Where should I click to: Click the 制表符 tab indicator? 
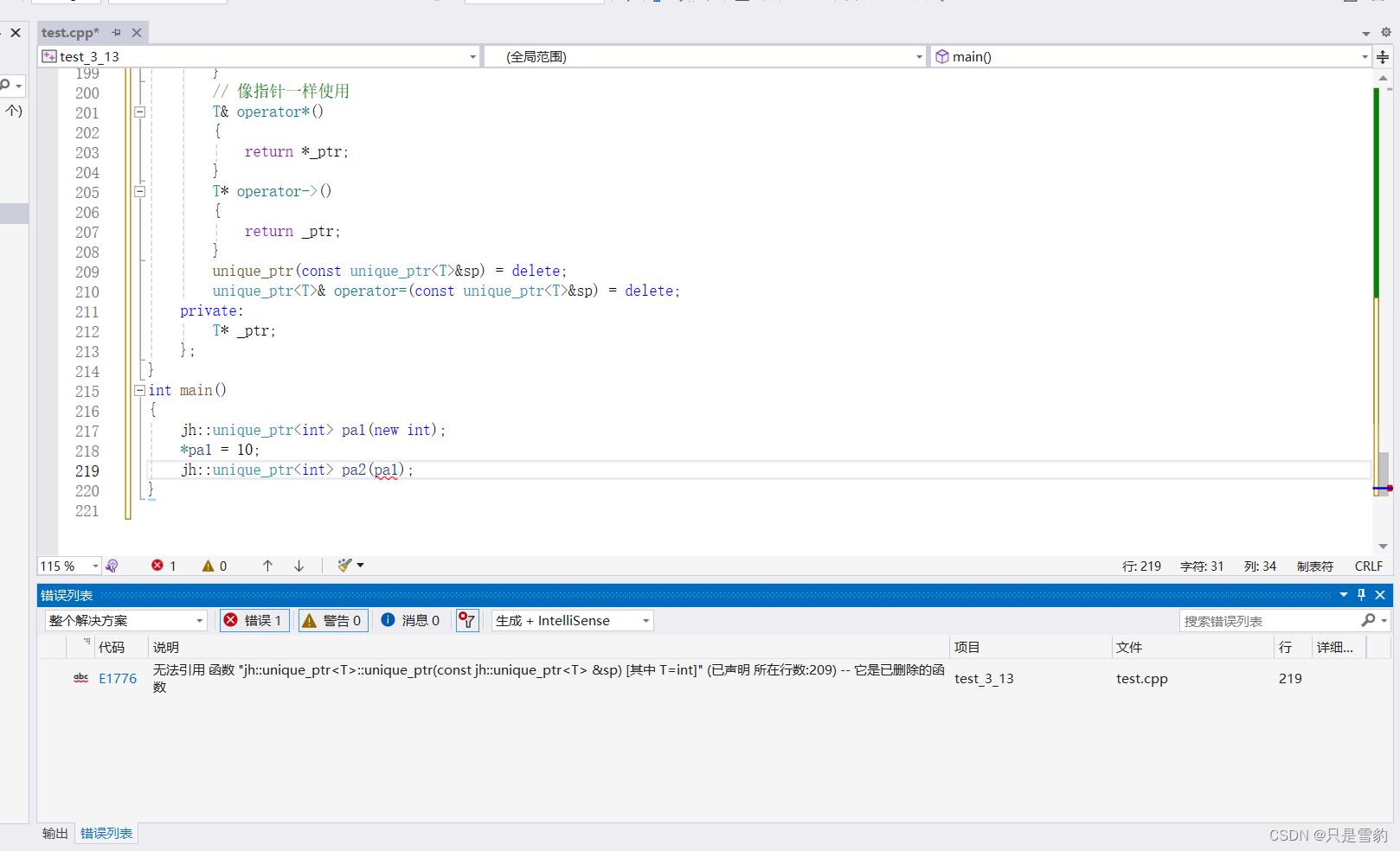click(x=1314, y=566)
